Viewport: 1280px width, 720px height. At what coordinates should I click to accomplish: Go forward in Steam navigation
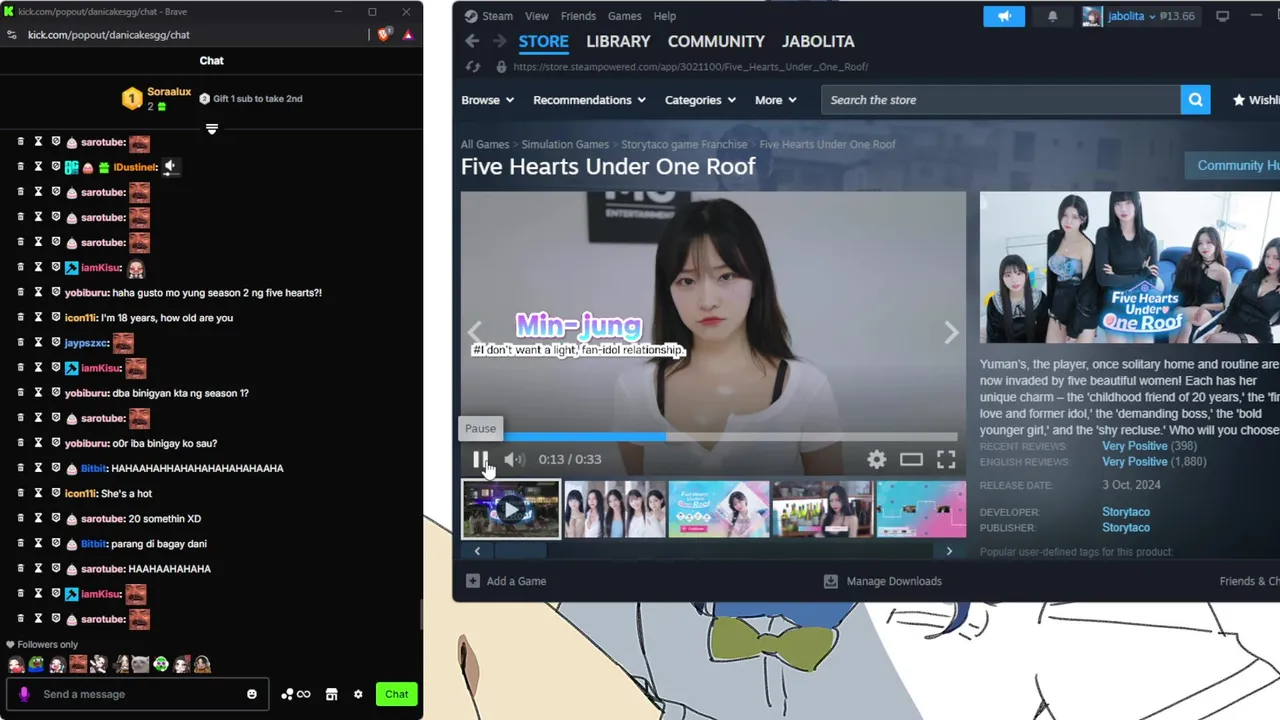coord(499,42)
